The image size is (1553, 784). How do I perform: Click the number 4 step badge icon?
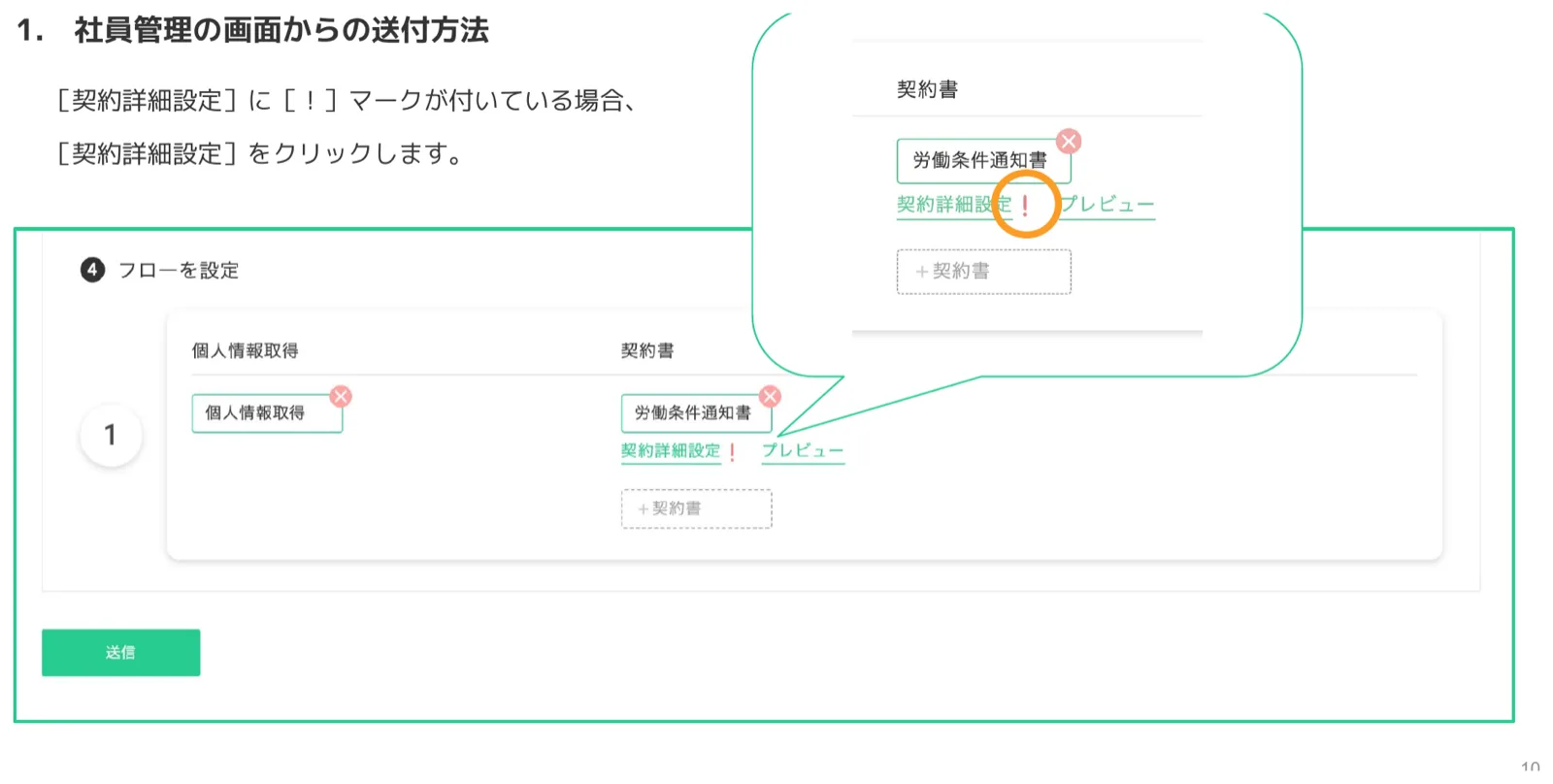[x=92, y=269]
